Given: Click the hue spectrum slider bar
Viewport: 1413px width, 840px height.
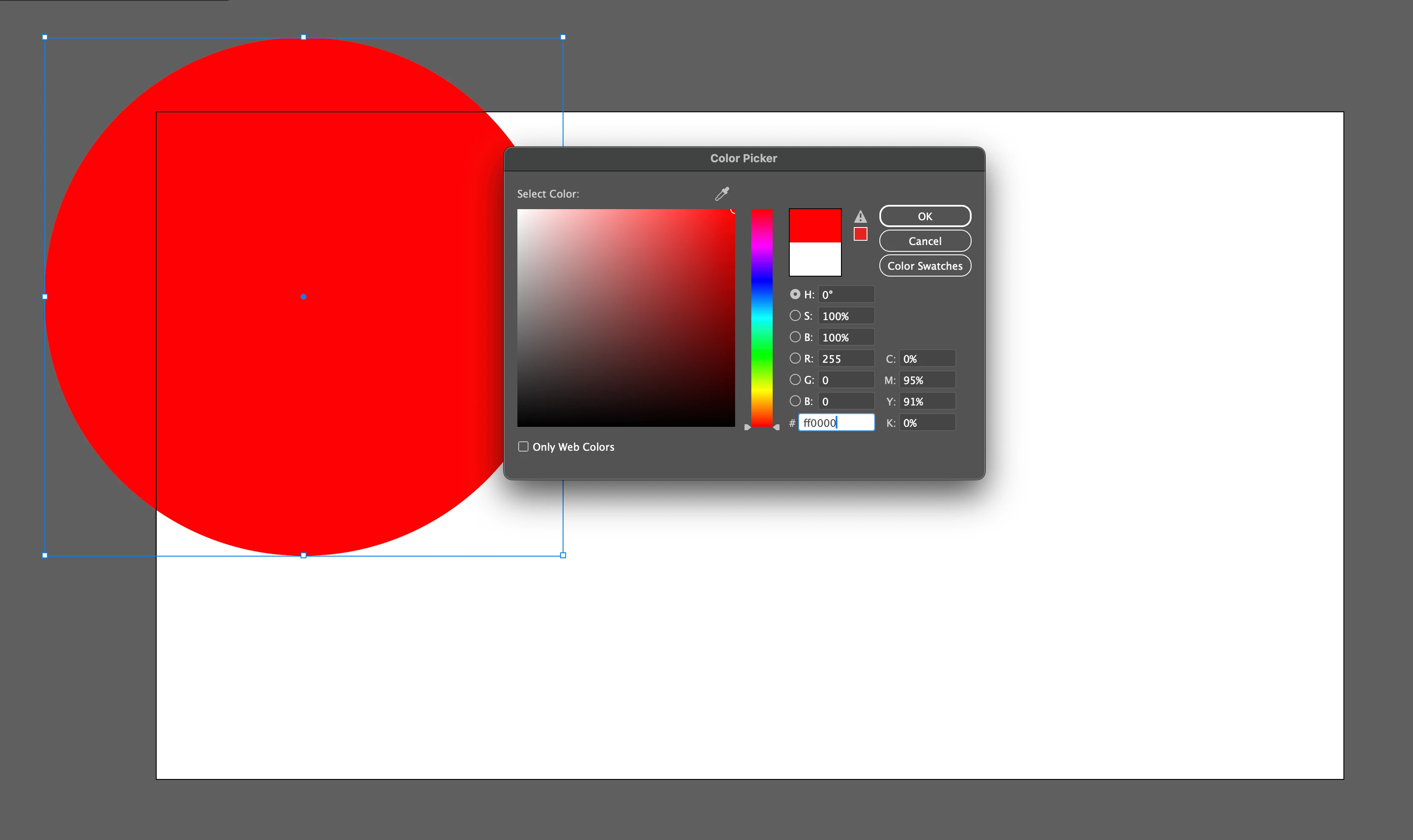Looking at the screenshot, I should (762, 317).
